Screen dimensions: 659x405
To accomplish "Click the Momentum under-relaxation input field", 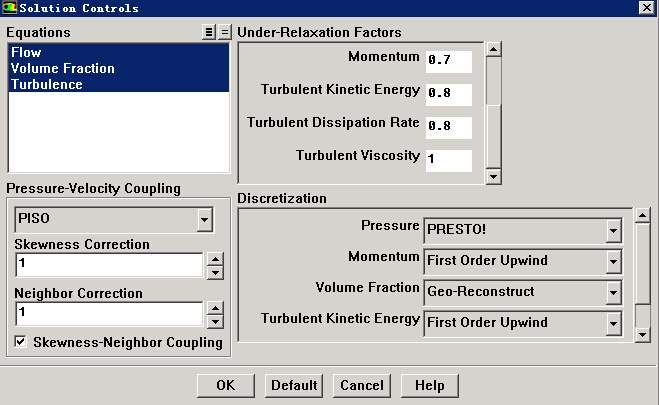I will (x=447, y=61).
